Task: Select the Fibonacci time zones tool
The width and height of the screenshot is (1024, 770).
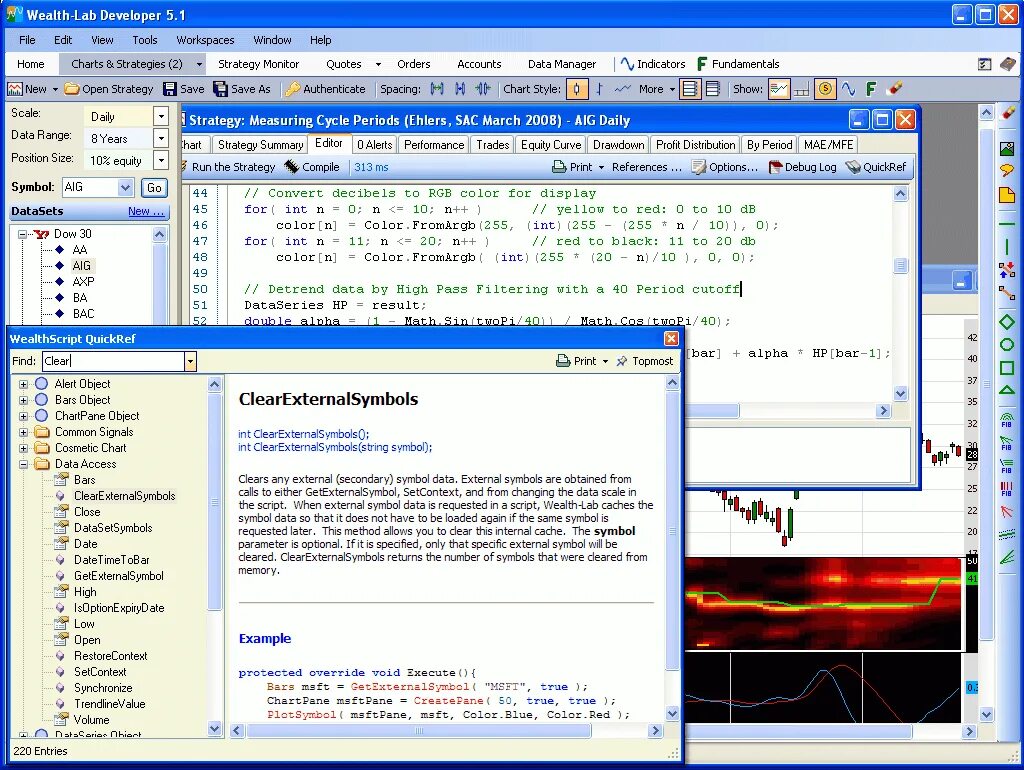Action: click(x=1006, y=489)
